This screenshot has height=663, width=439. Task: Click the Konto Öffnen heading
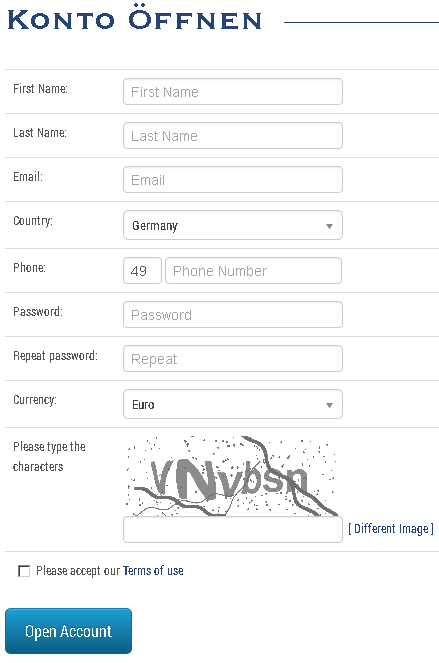point(134,19)
